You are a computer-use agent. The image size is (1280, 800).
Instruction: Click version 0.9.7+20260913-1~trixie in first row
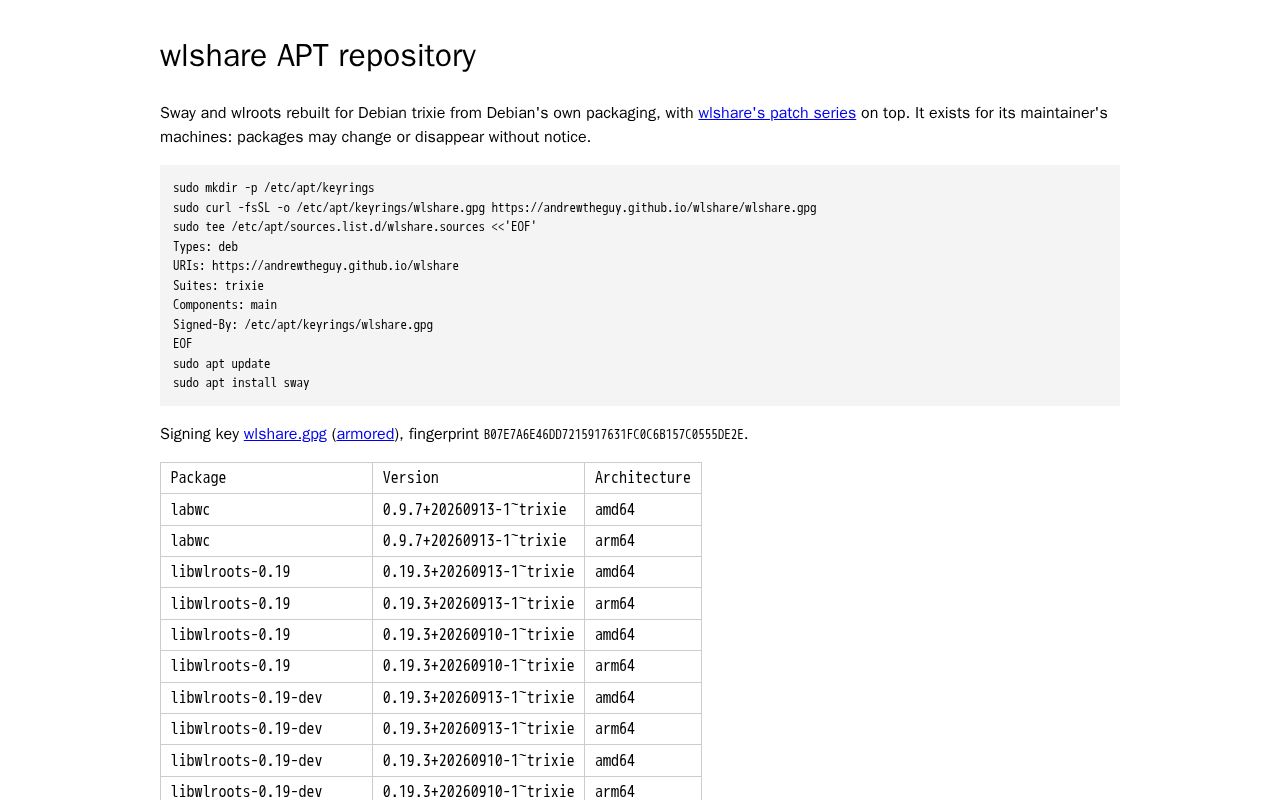474,510
